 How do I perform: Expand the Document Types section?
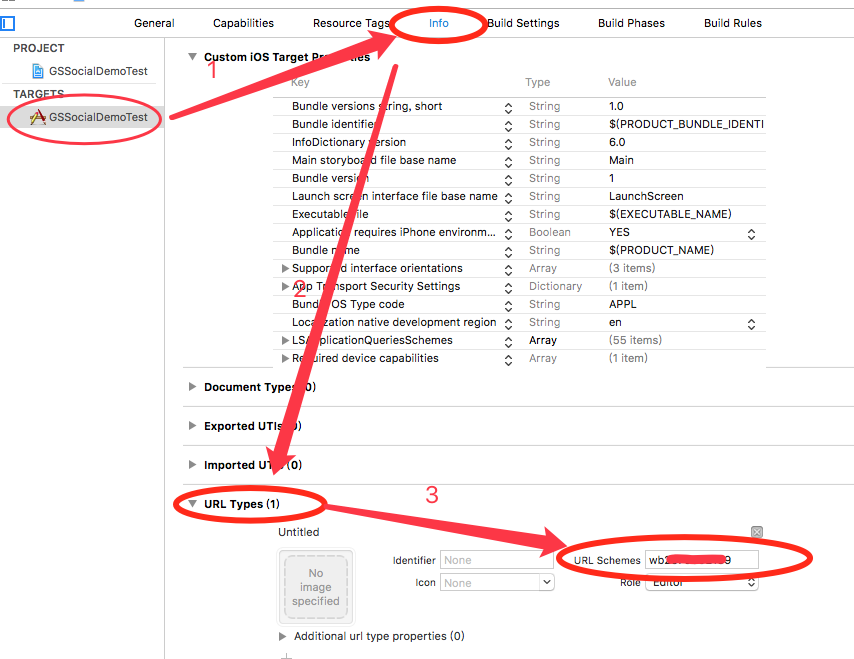coord(192,387)
